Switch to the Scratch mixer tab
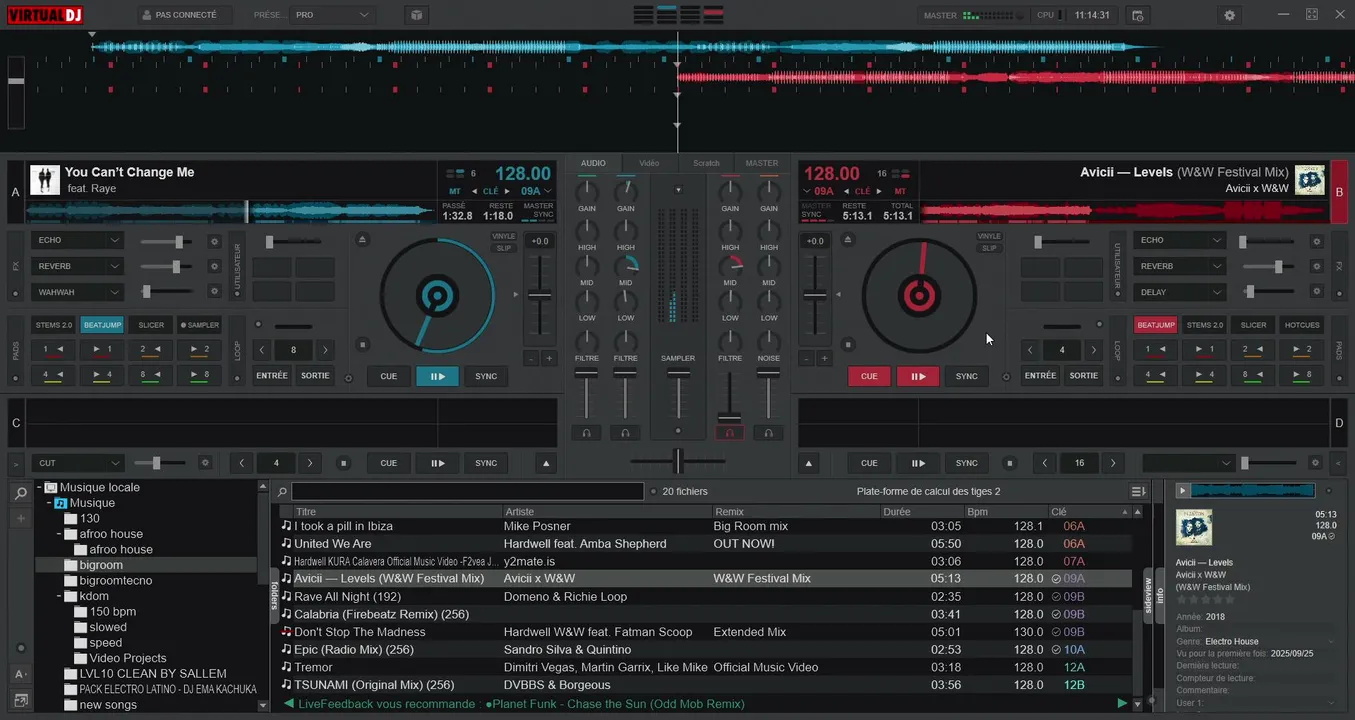This screenshot has height=720, width=1355. point(706,163)
